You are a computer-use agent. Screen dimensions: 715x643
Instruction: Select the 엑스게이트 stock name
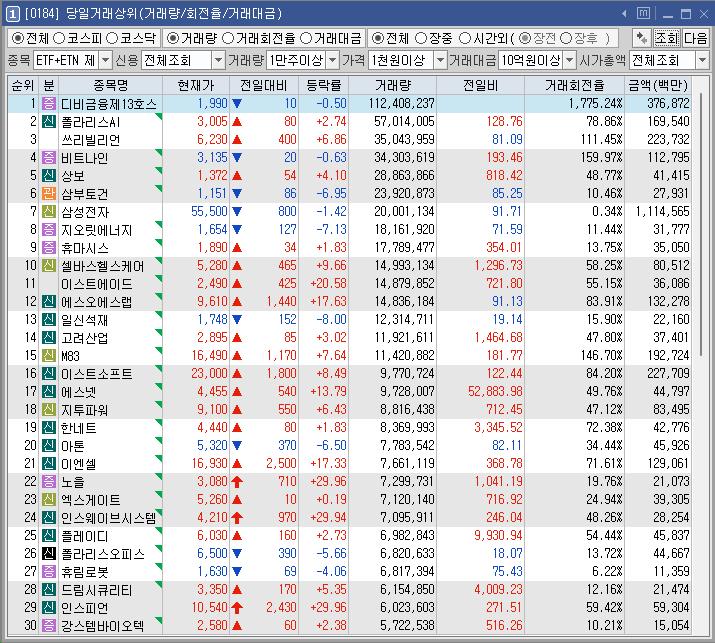point(91,500)
